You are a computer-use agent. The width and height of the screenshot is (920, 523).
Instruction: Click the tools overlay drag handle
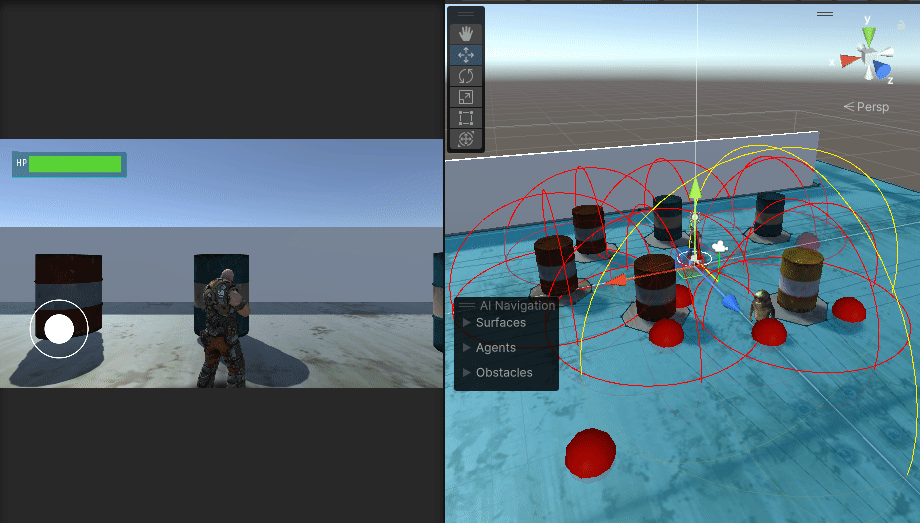click(x=466, y=14)
